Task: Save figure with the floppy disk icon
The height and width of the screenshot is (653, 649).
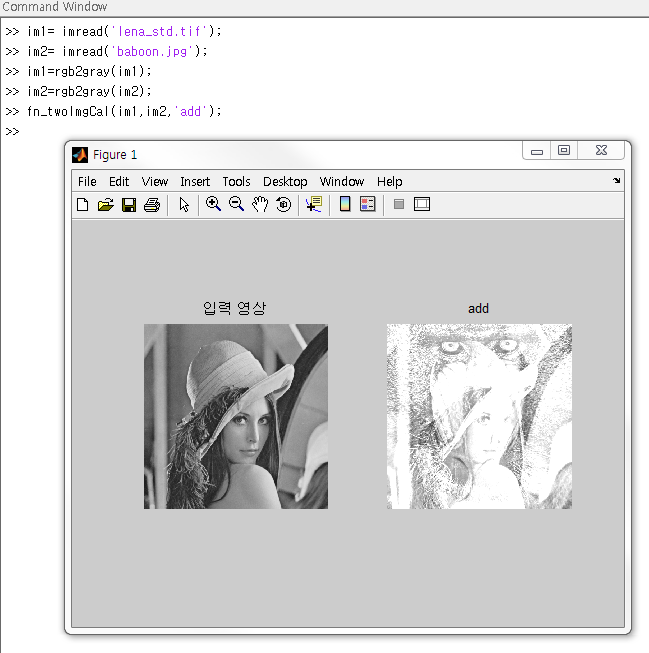Action: (129, 204)
